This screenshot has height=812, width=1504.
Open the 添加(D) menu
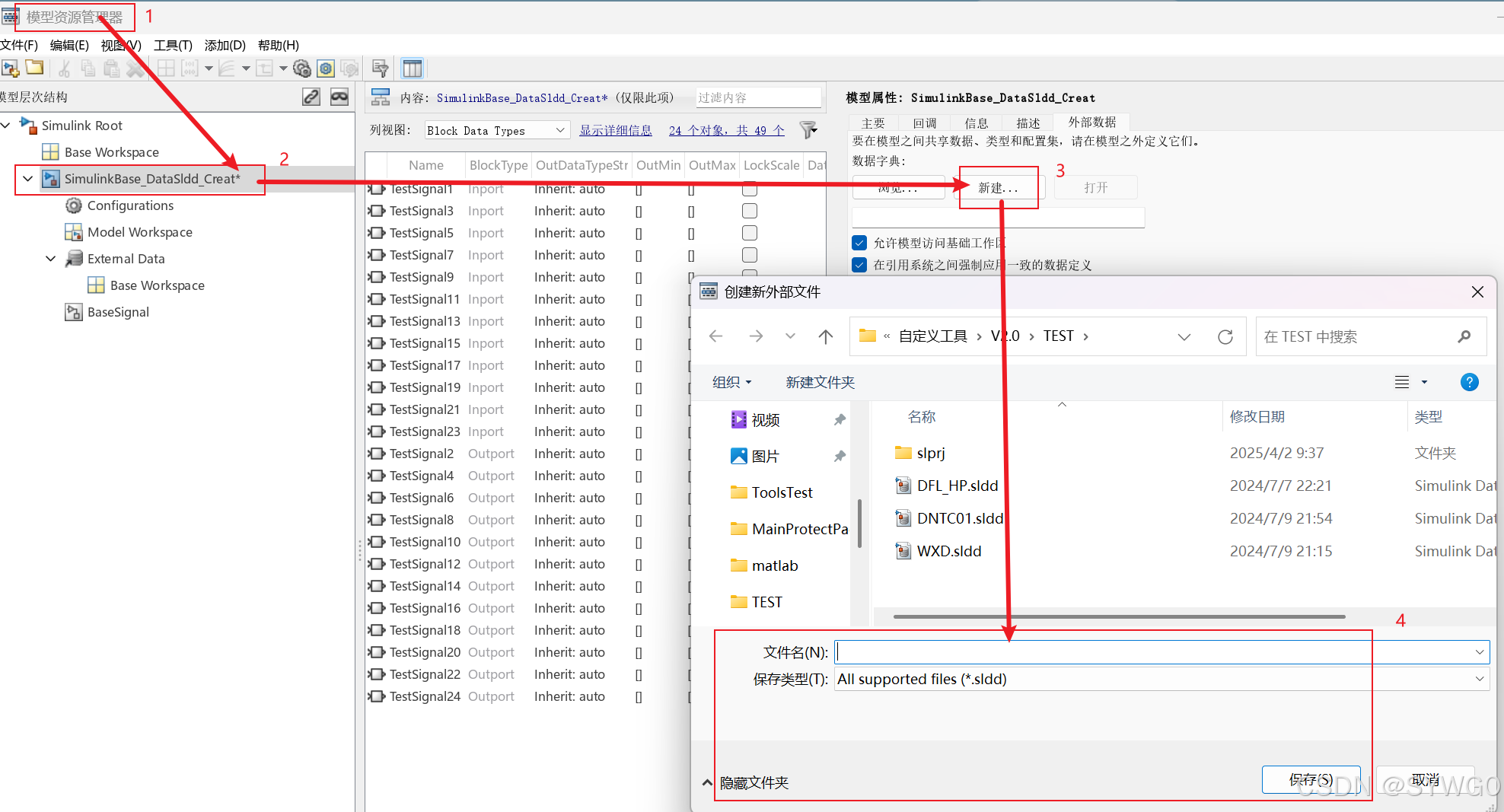pos(225,45)
